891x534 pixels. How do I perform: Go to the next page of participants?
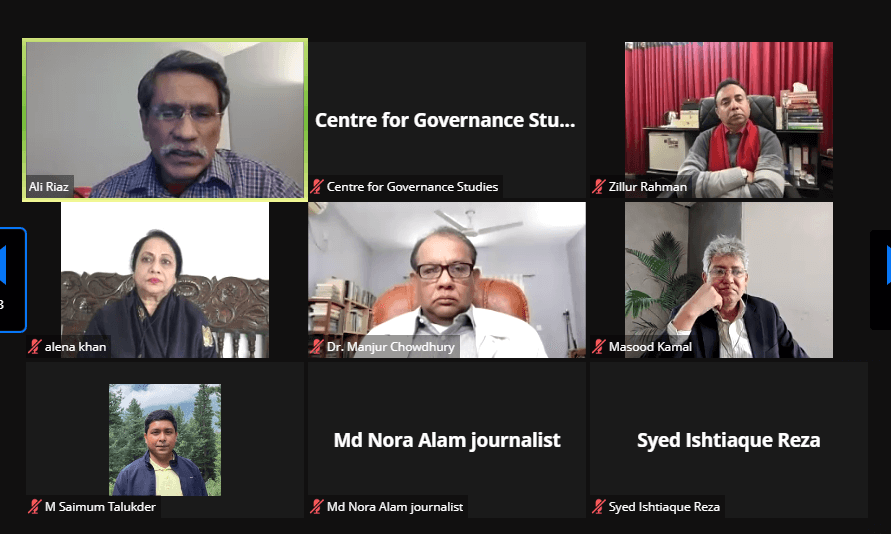click(x=881, y=279)
